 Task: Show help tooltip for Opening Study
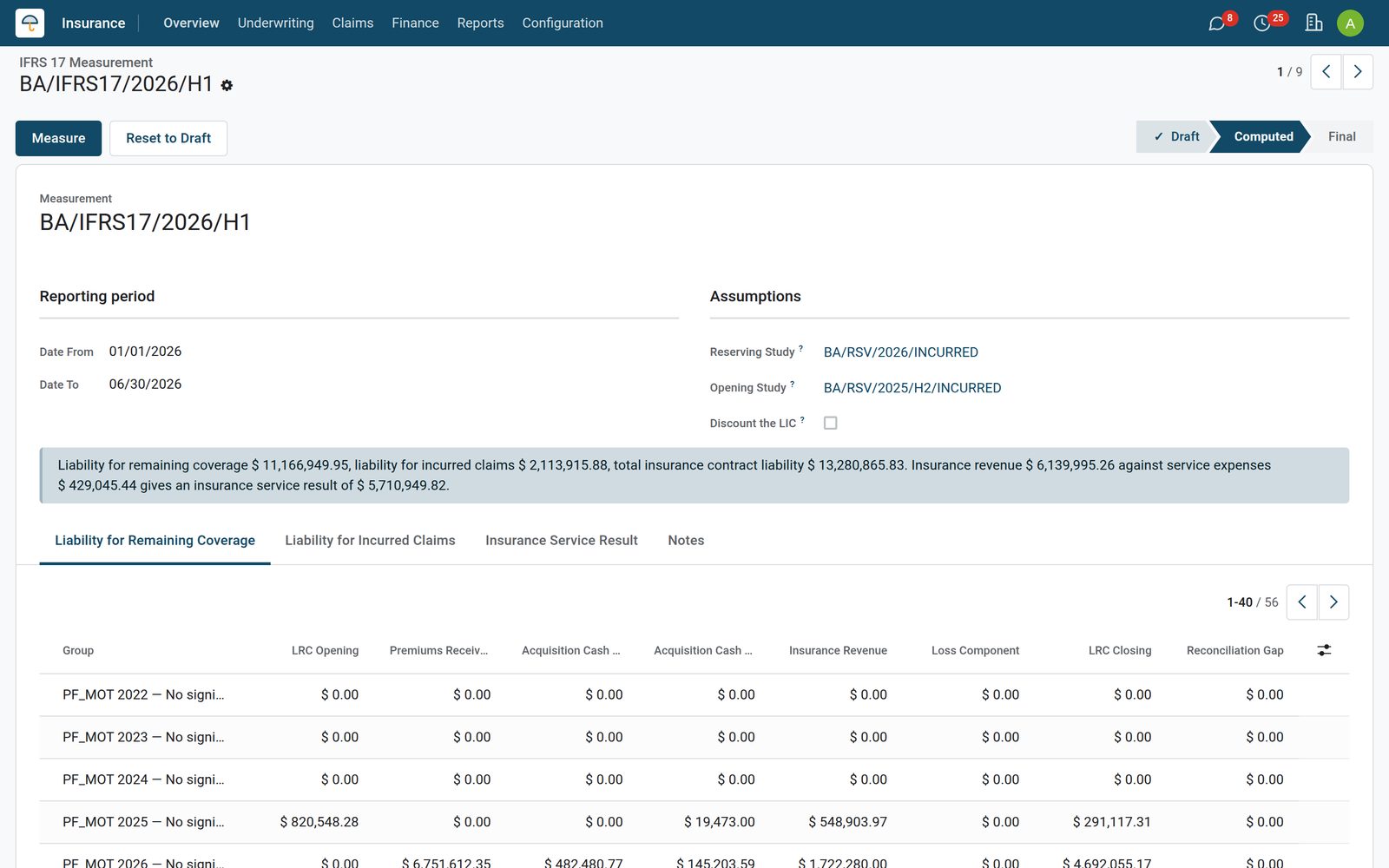[793, 384]
